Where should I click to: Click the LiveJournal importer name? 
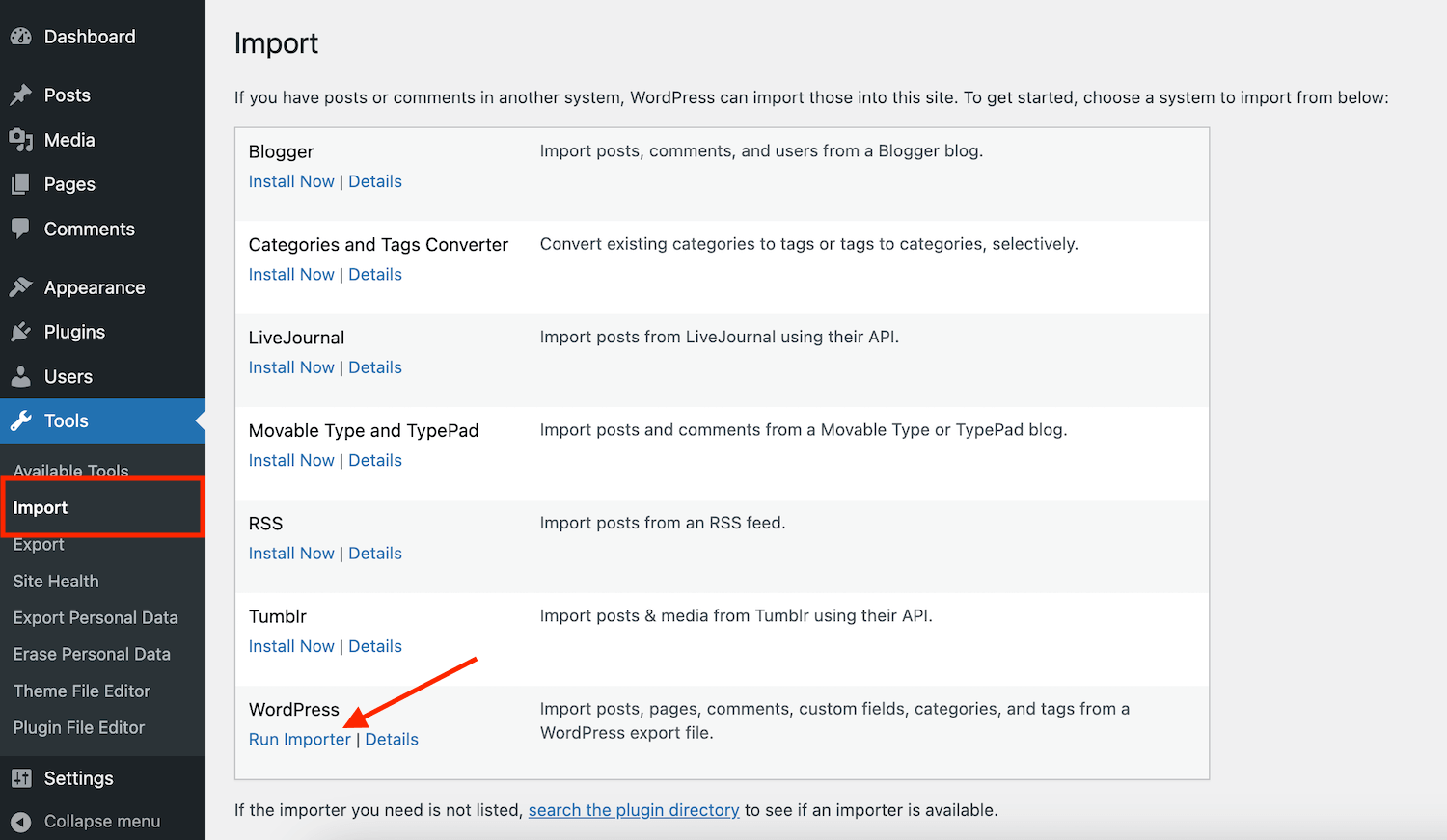296,338
